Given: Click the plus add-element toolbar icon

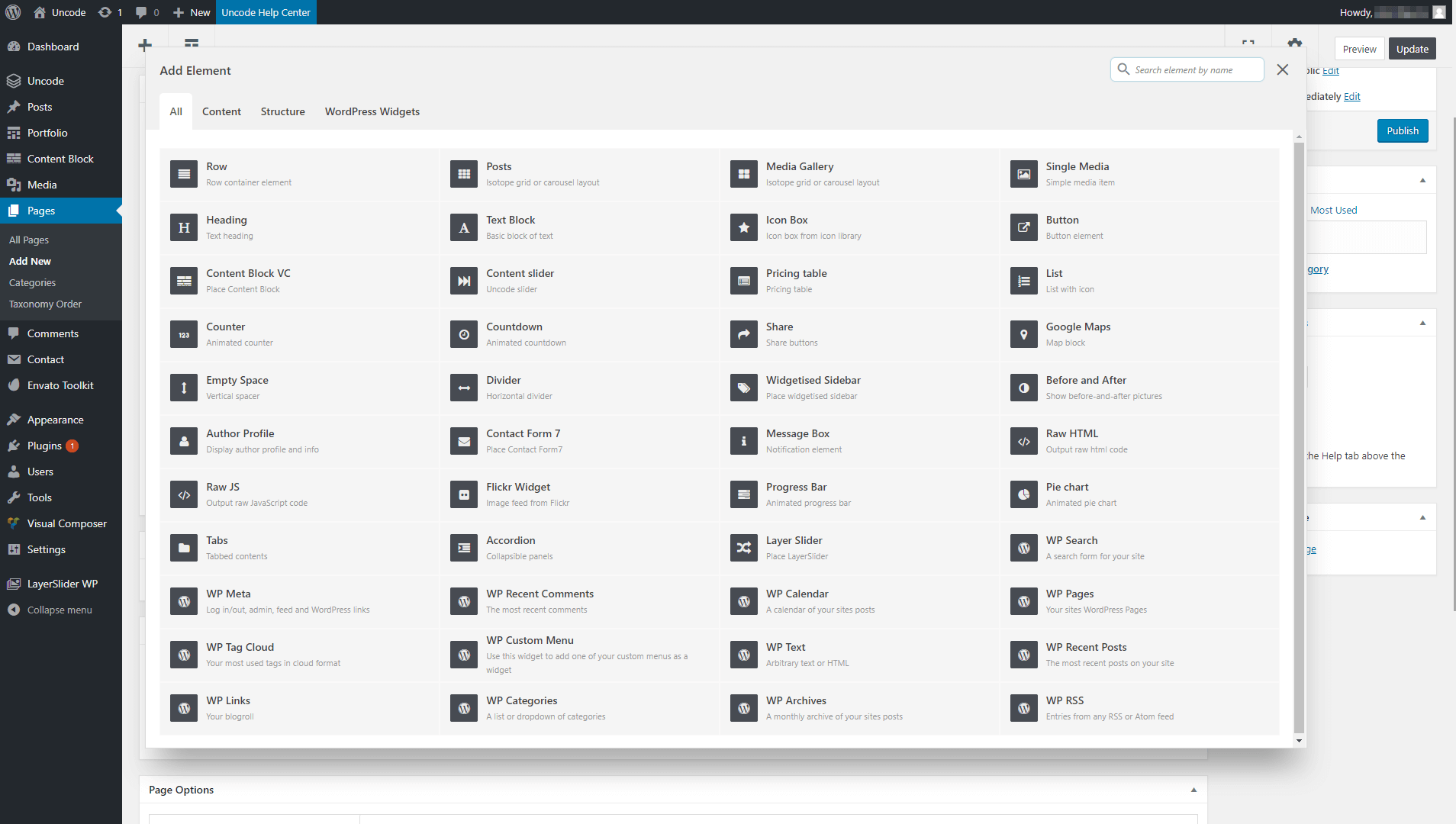Looking at the screenshot, I should pyautogui.click(x=145, y=45).
